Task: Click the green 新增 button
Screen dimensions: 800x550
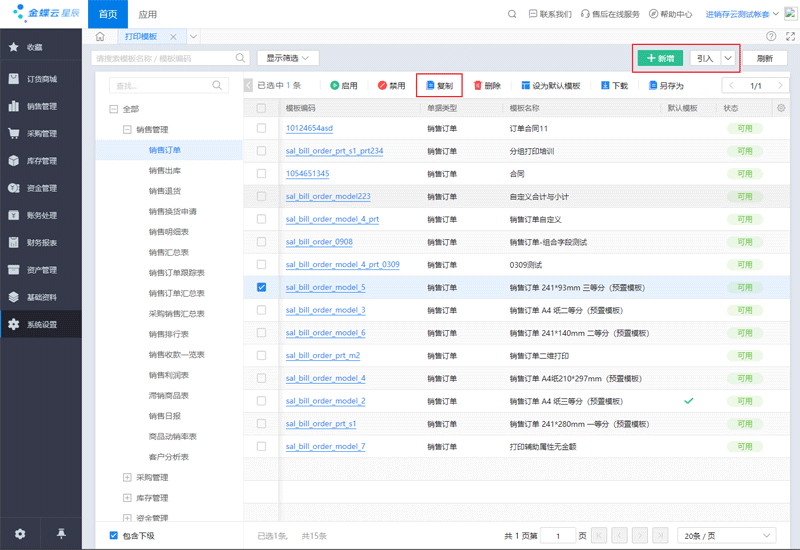Action: 660,58
